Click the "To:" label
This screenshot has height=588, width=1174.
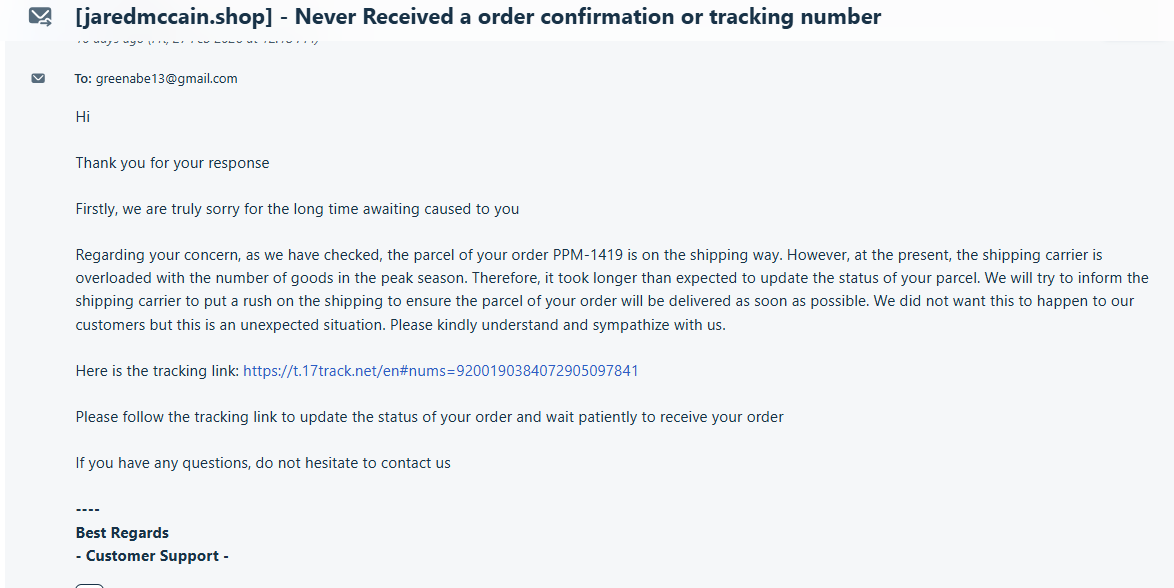click(x=83, y=78)
